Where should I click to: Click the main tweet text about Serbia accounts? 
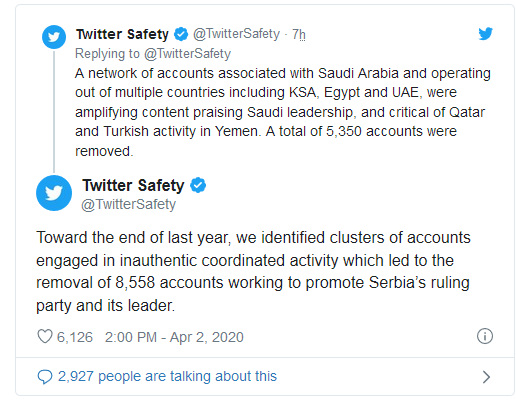(253, 271)
